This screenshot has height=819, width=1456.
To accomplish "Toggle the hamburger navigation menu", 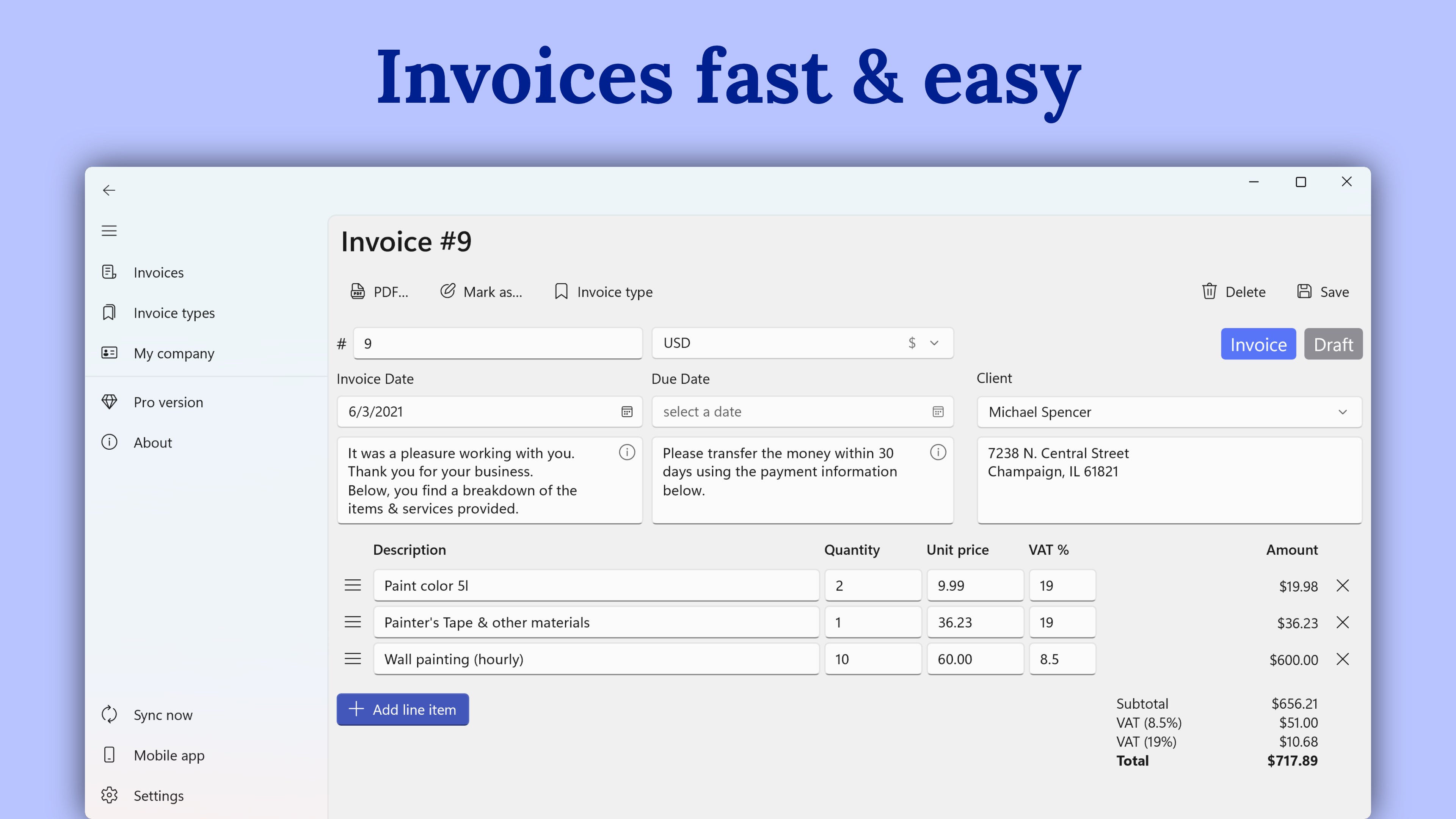I will coord(109,231).
